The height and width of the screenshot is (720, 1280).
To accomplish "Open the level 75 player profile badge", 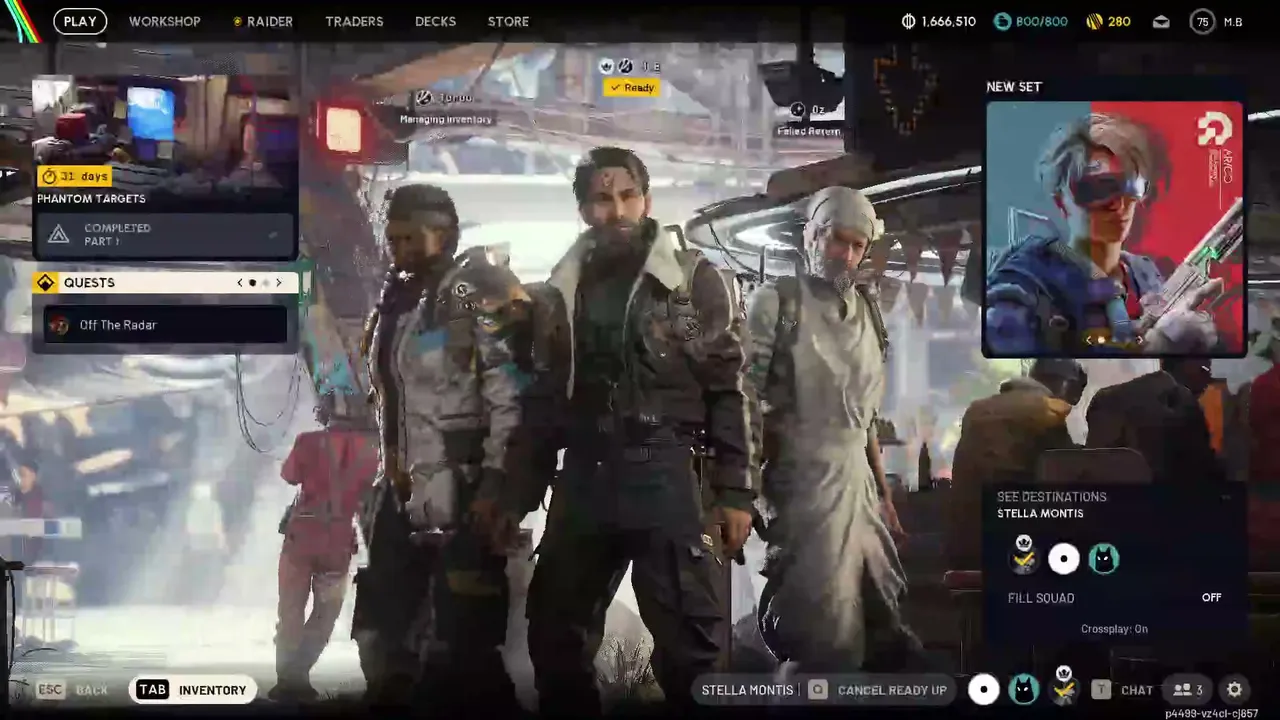I will point(1202,21).
